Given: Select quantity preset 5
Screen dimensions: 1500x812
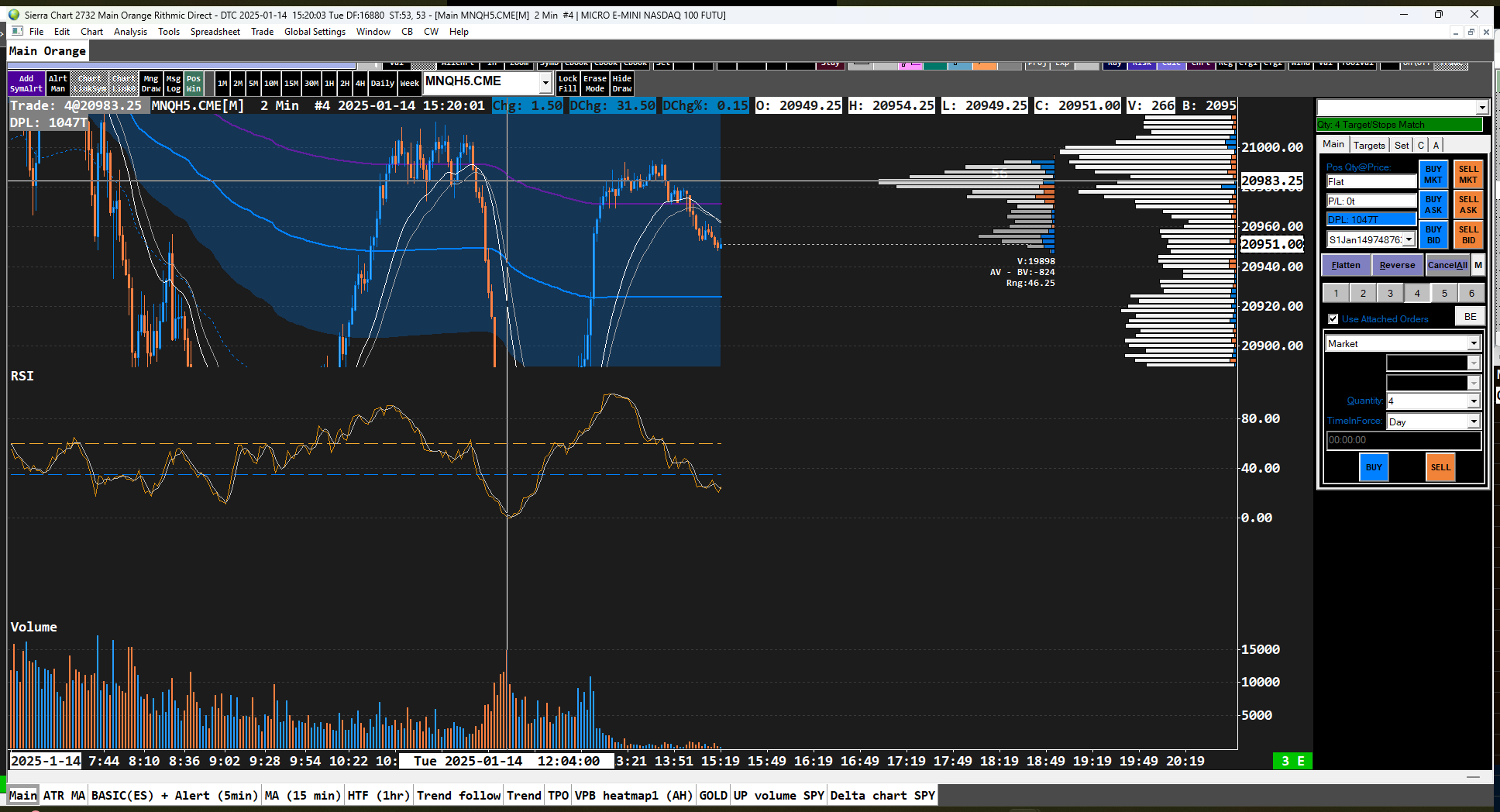Looking at the screenshot, I should coord(1444,293).
